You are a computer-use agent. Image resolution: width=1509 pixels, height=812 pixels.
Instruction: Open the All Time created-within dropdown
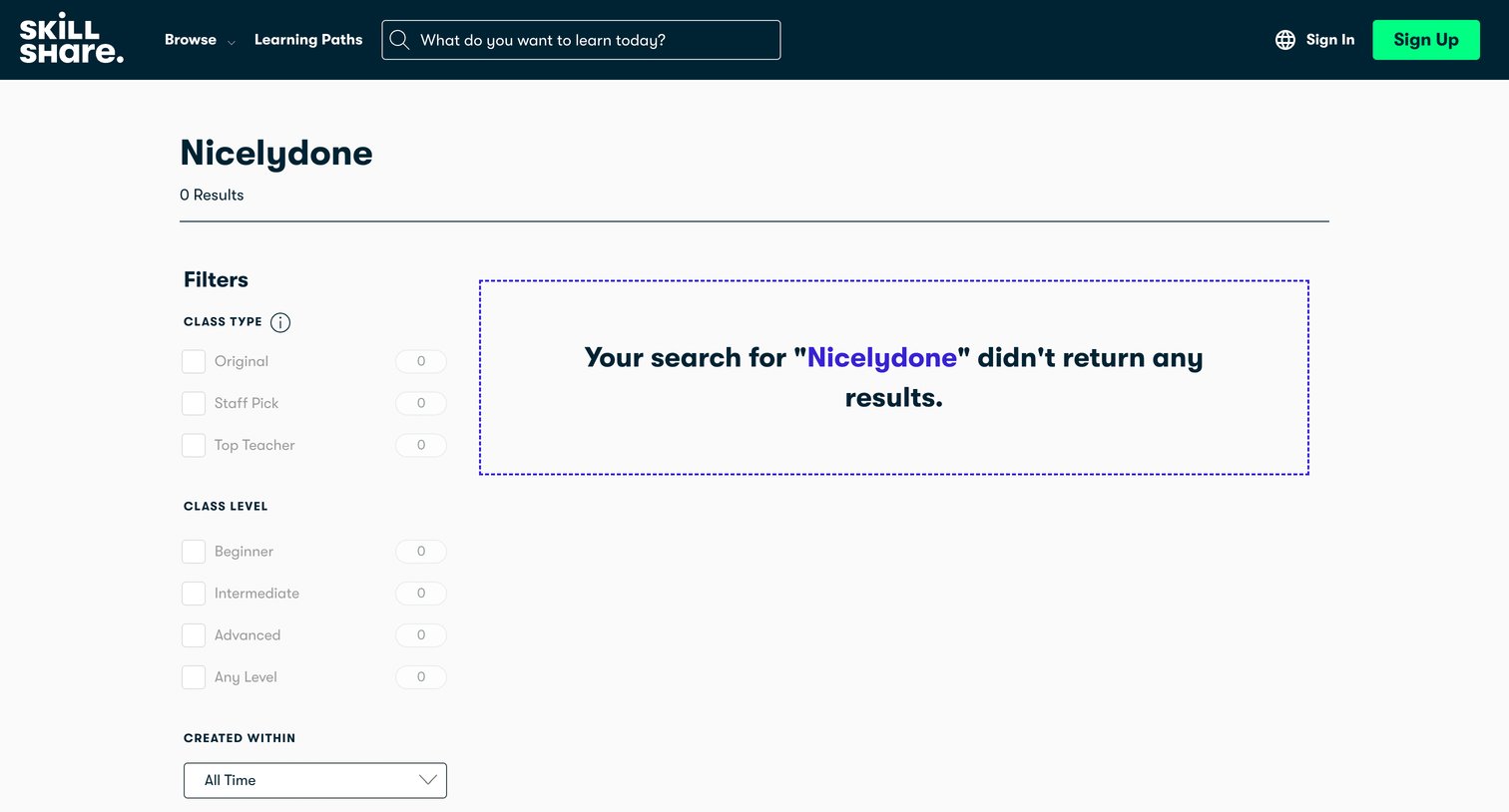click(315, 780)
